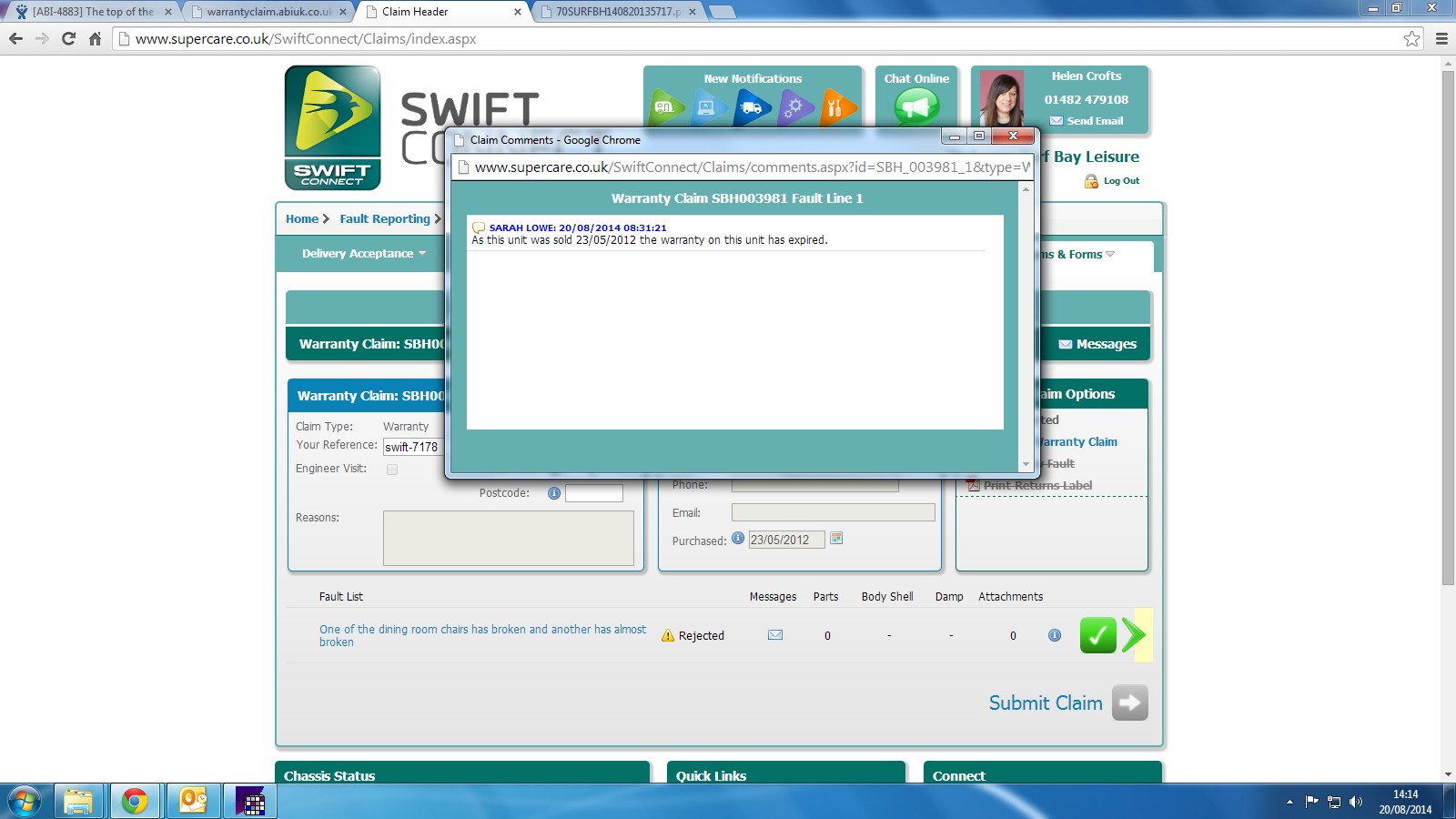Click the browser Forward button
1456x819 pixels.
(x=42, y=39)
